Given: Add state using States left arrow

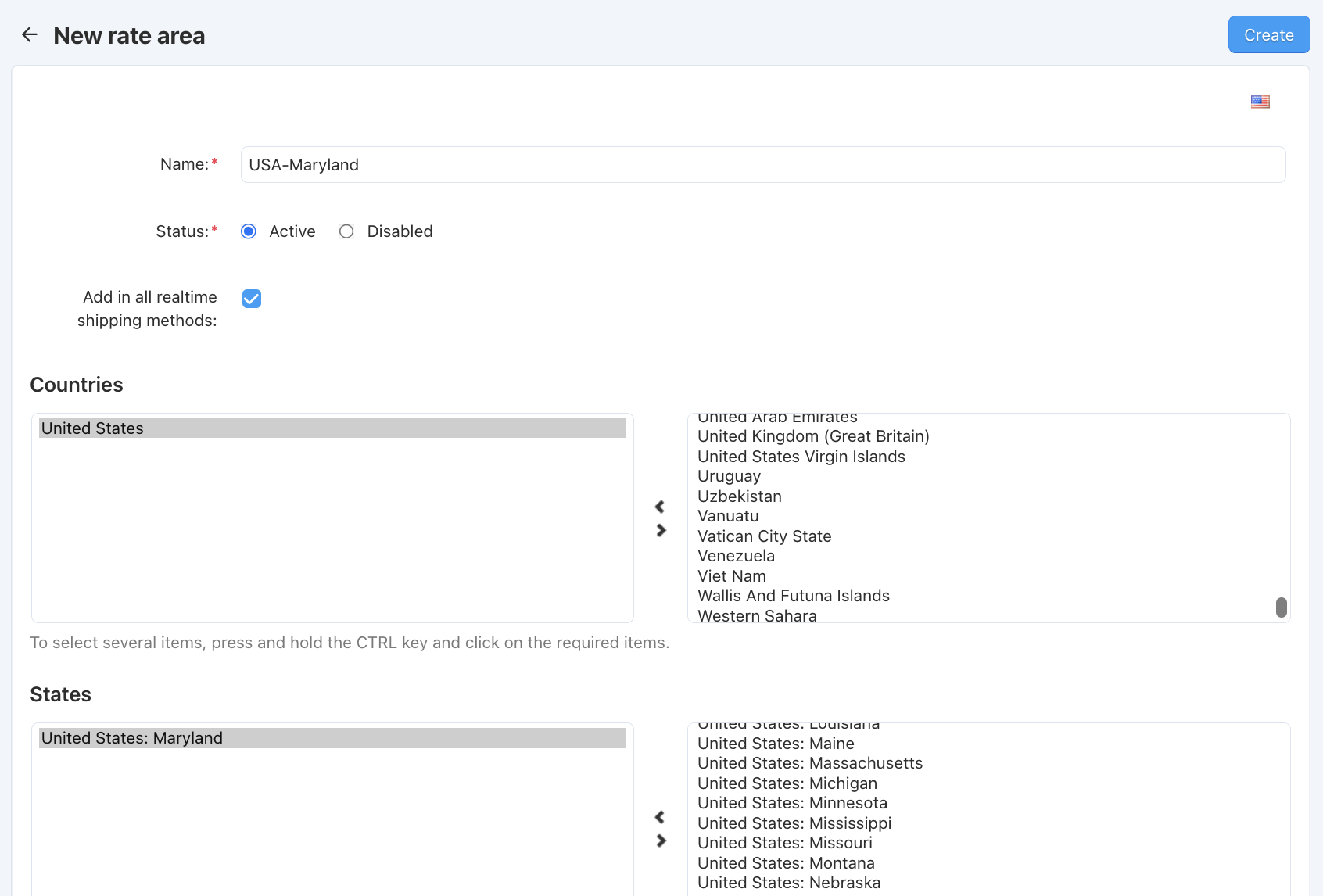Looking at the screenshot, I should point(660,817).
